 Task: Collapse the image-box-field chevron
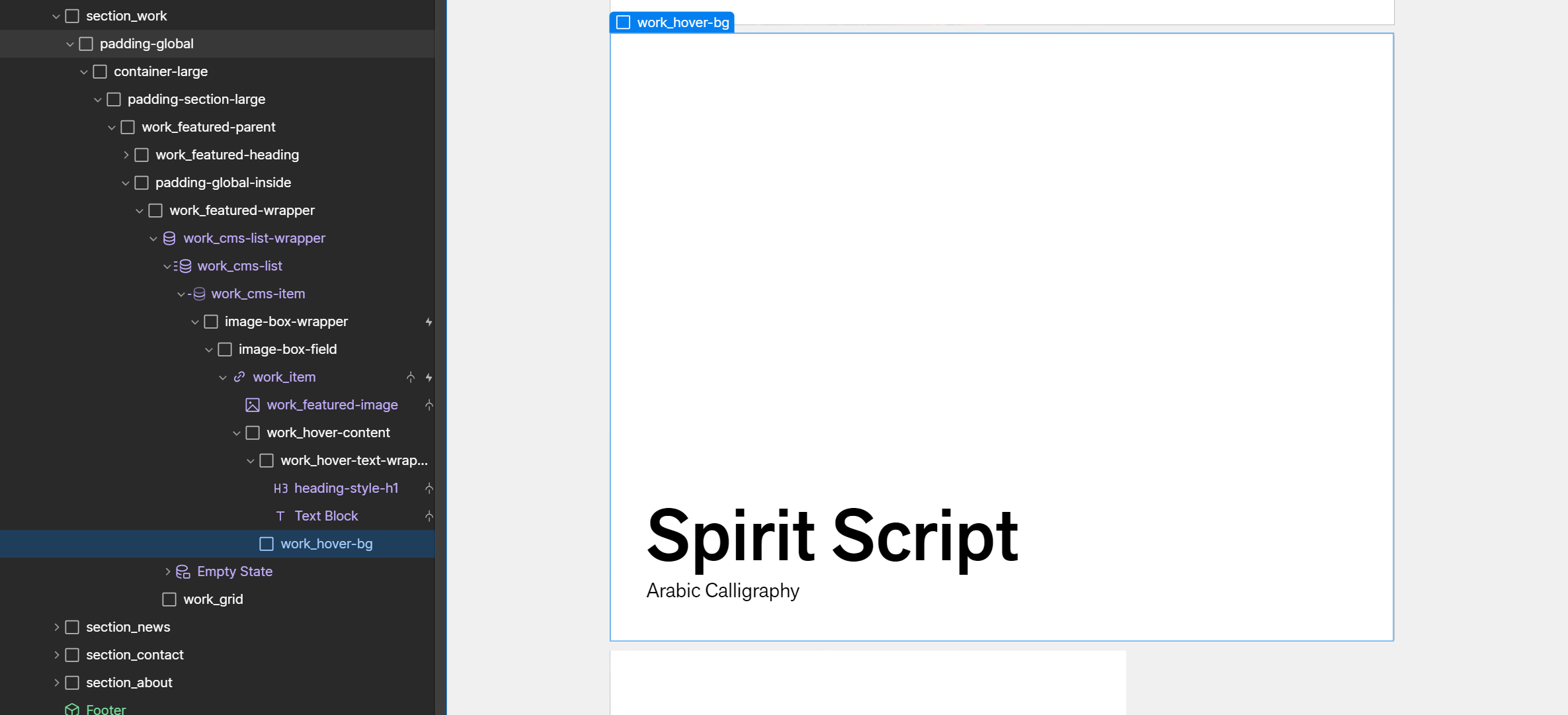coord(209,349)
